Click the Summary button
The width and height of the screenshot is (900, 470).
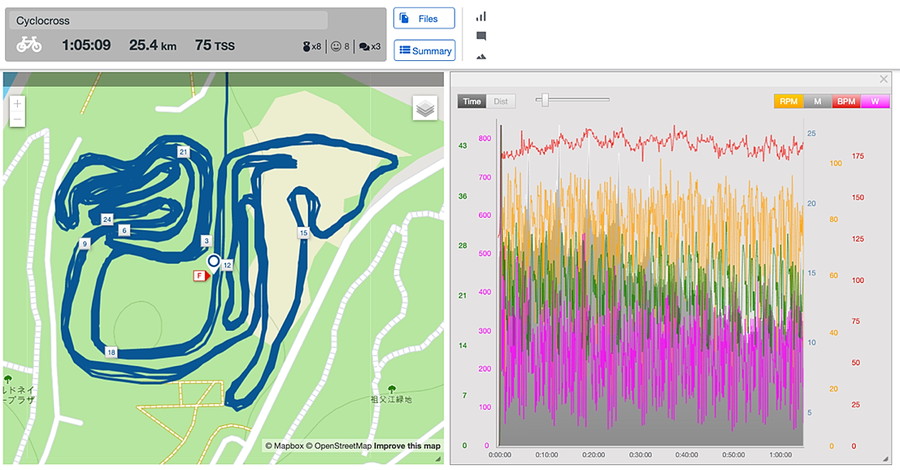(424, 50)
